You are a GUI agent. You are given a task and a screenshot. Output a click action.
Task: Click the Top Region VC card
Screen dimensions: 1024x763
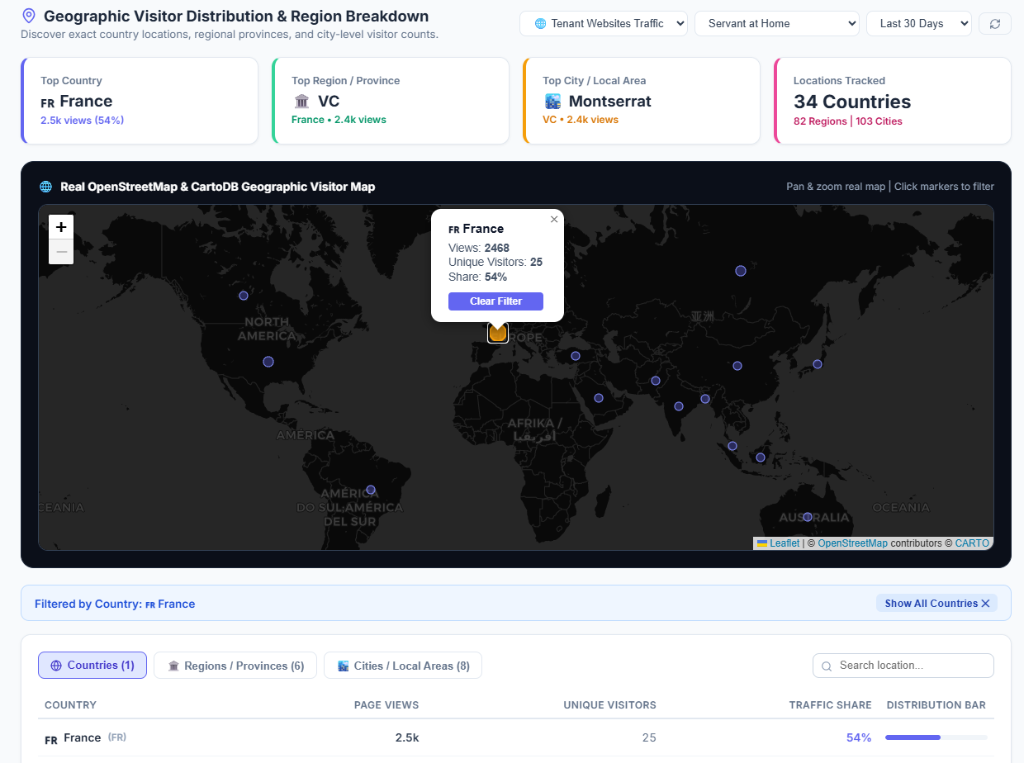point(391,101)
